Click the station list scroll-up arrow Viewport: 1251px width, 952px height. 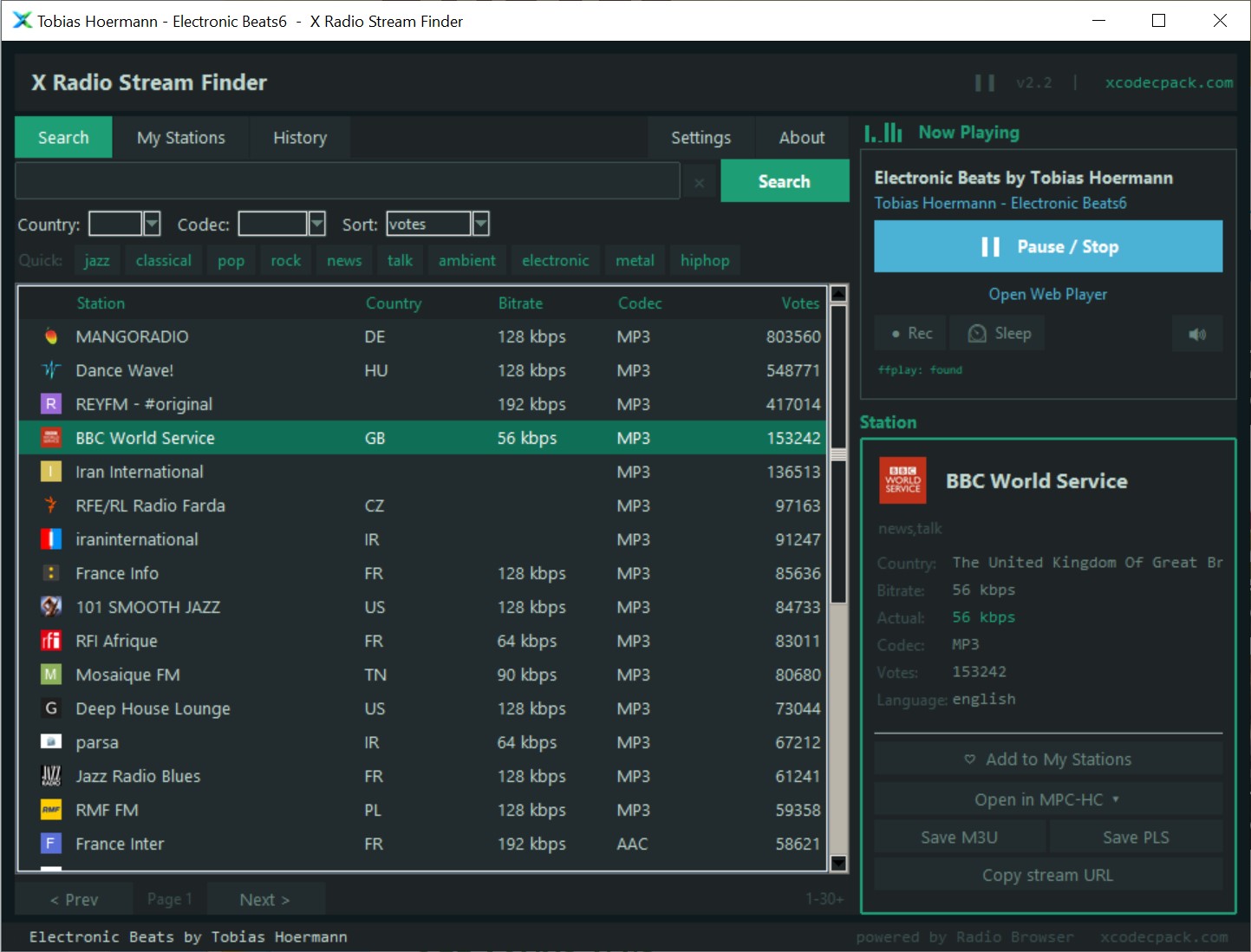tap(838, 294)
